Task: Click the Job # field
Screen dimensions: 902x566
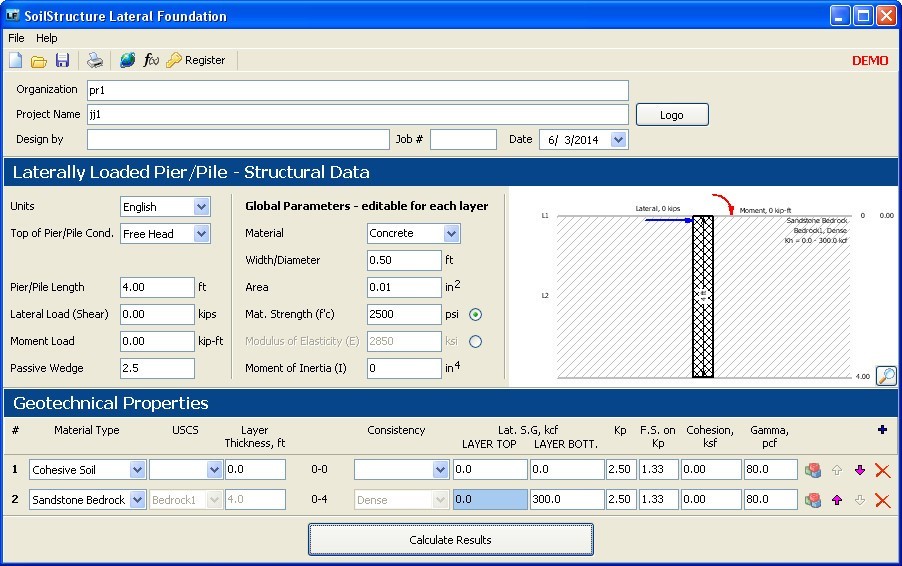Action: (x=463, y=139)
